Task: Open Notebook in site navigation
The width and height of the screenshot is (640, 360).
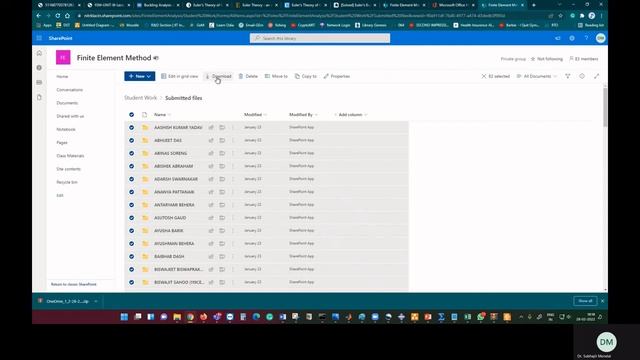Action: pyautogui.click(x=66, y=129)
